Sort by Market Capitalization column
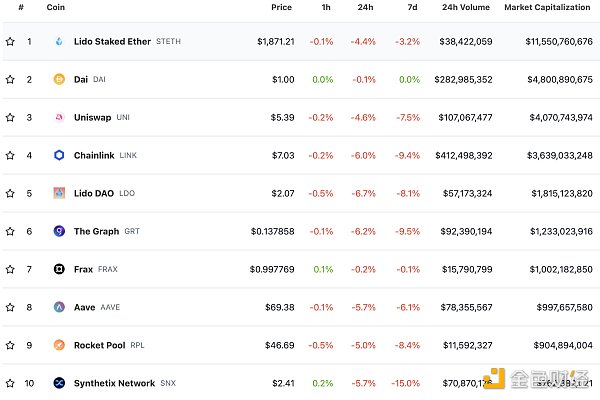This screenshot has height=400, width=600. coord(548,7)
